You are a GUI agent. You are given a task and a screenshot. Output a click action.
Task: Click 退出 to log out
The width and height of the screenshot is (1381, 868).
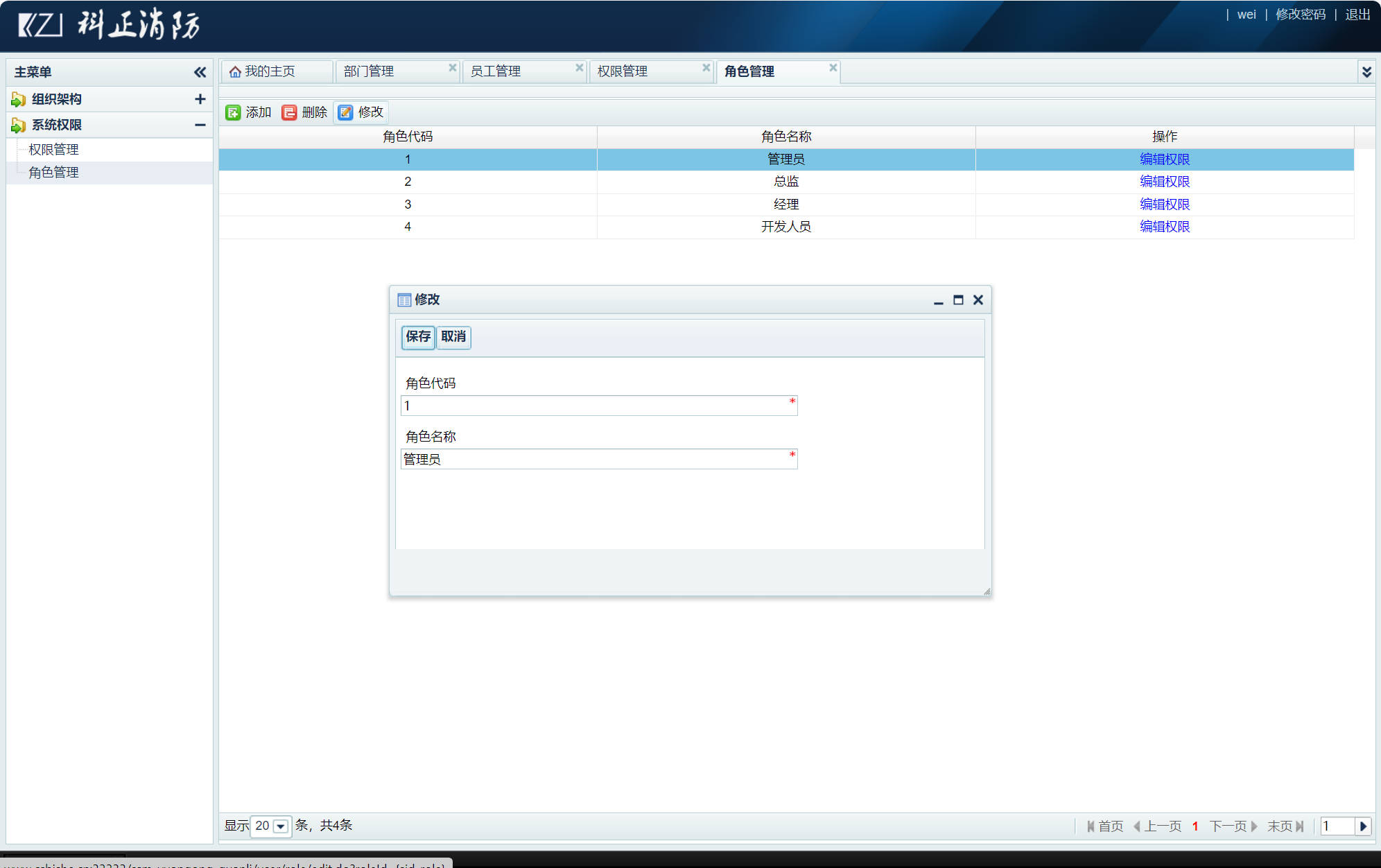click(1357, 14)
